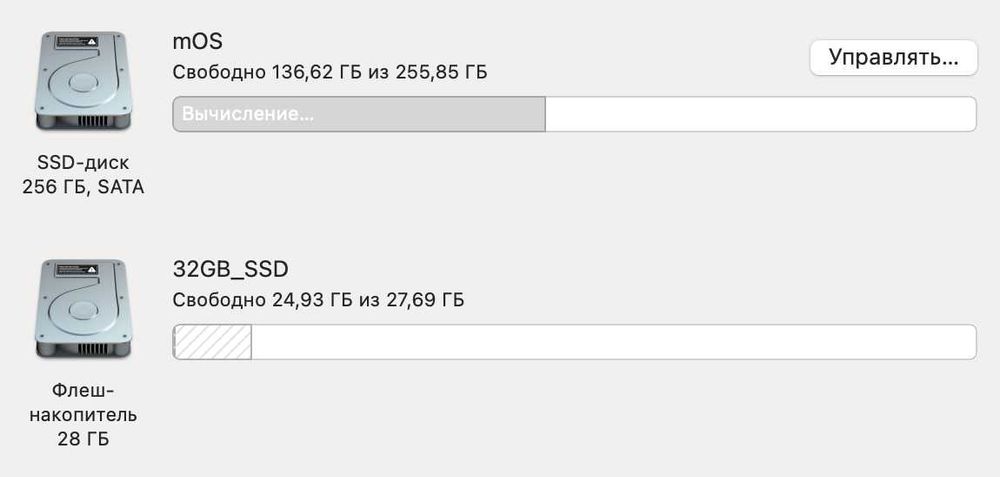Image resolution: width=1000 pixels, height=477 pixels.
Task: Click the Вычисление… text in storage bar
Action: point(248,114)
